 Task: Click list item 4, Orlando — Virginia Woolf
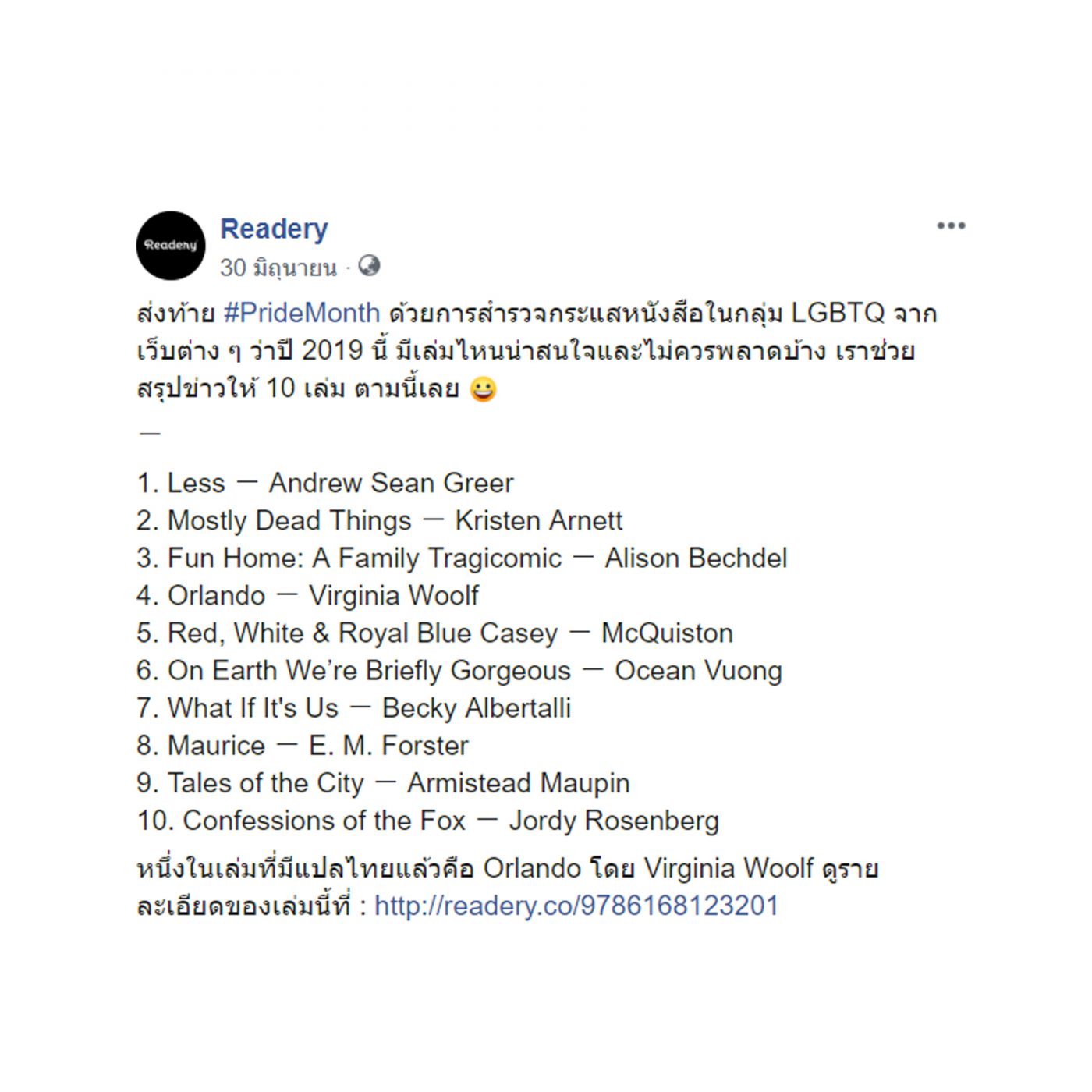pyautogui.click(x=307, y=595)
